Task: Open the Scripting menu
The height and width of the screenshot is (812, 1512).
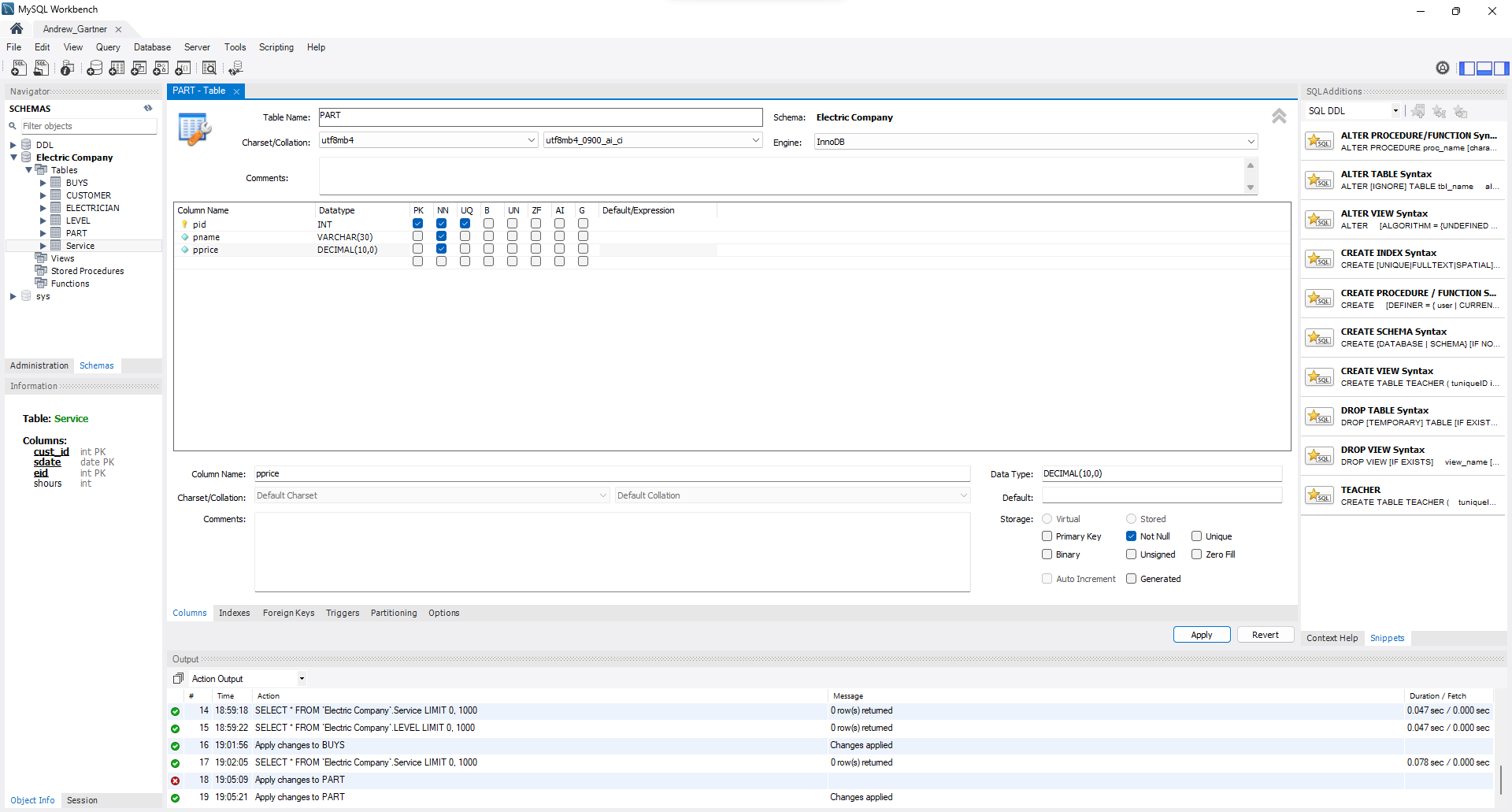Action: [276, 47]
